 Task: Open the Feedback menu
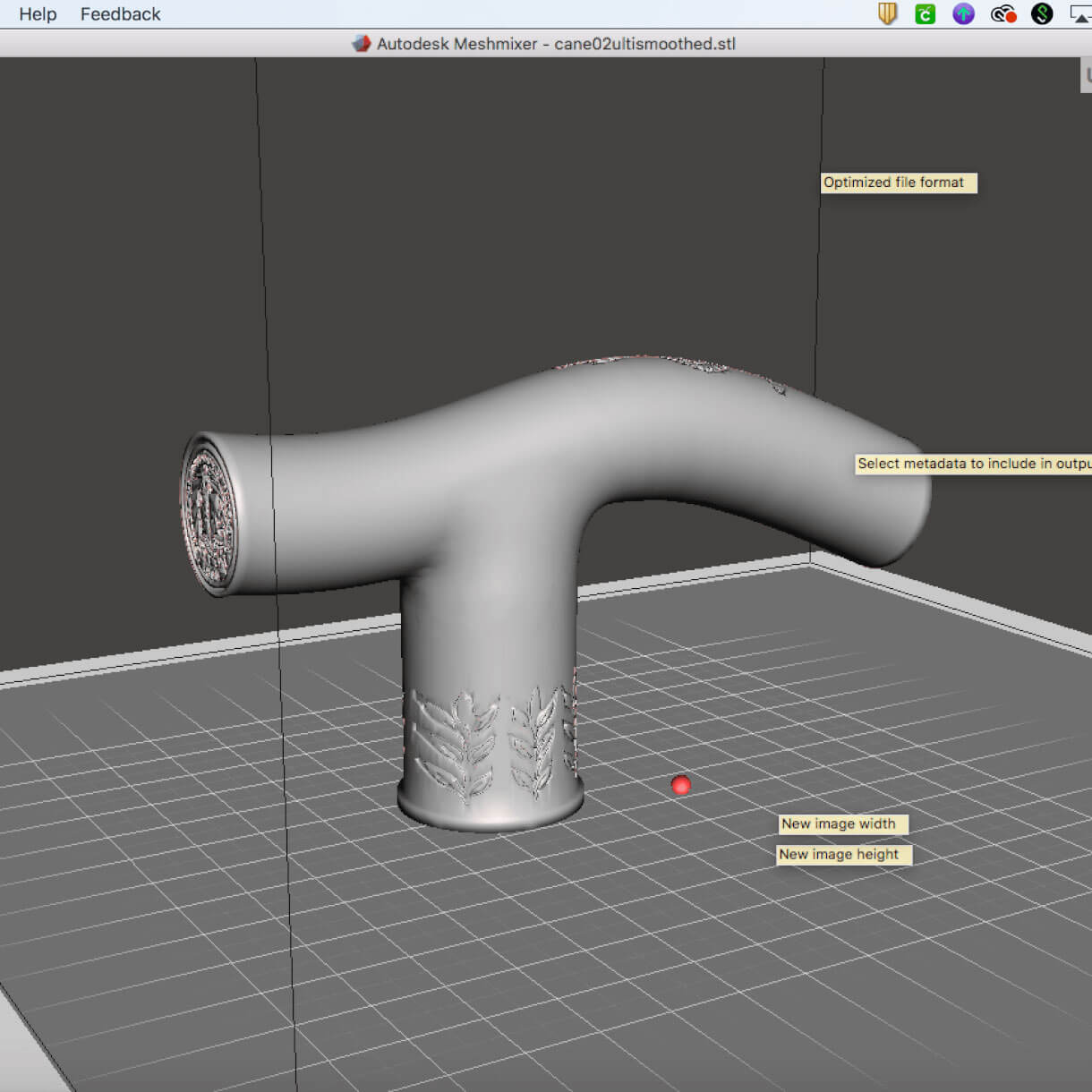pos(120,14)
